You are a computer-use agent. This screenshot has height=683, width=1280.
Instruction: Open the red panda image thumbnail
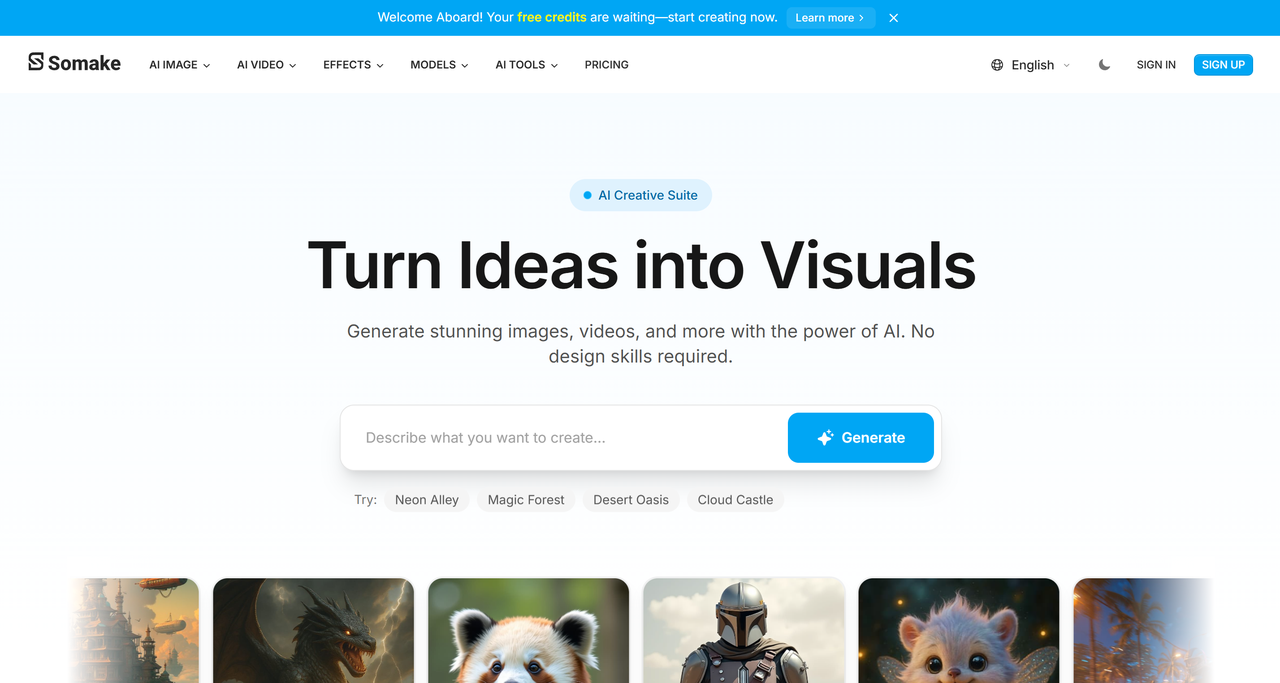[x=528, y=630]
